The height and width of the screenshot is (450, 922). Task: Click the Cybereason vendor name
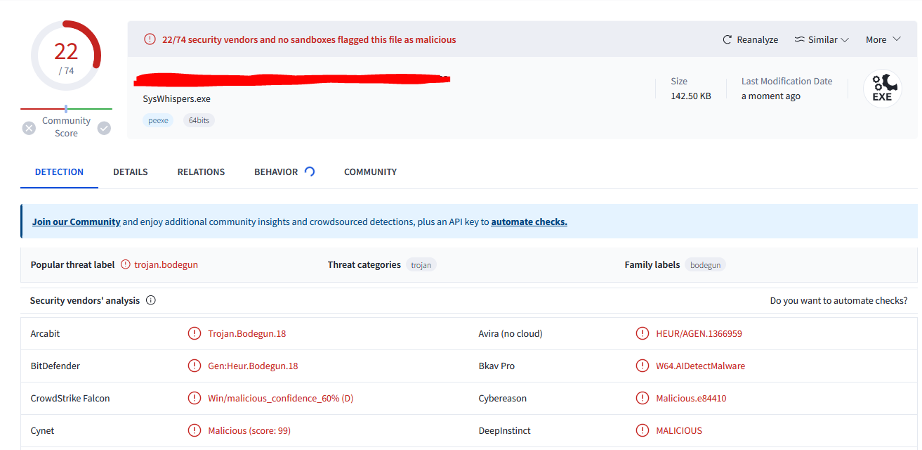tap(503, 398)
